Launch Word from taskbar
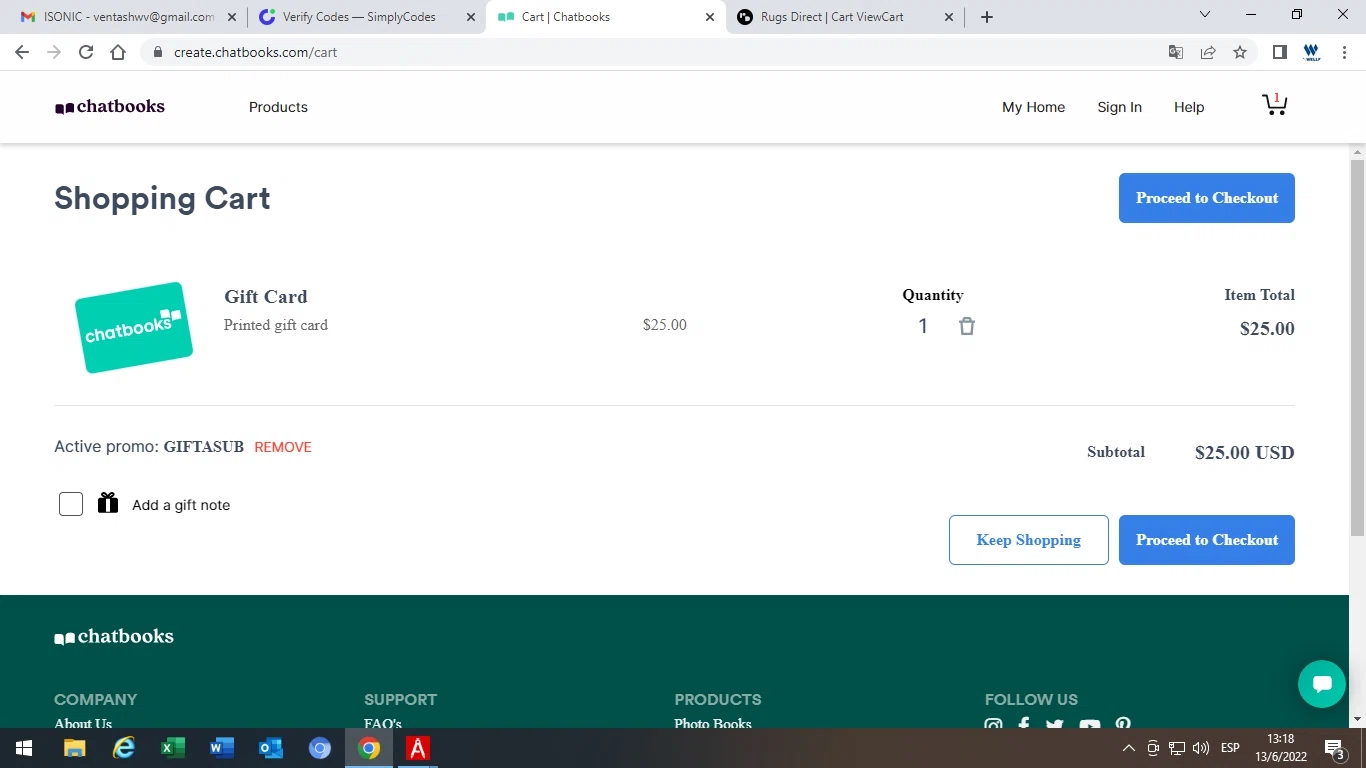Viewport: 1366px width, 768px height. pyautogui.click(x=222, y=748)
